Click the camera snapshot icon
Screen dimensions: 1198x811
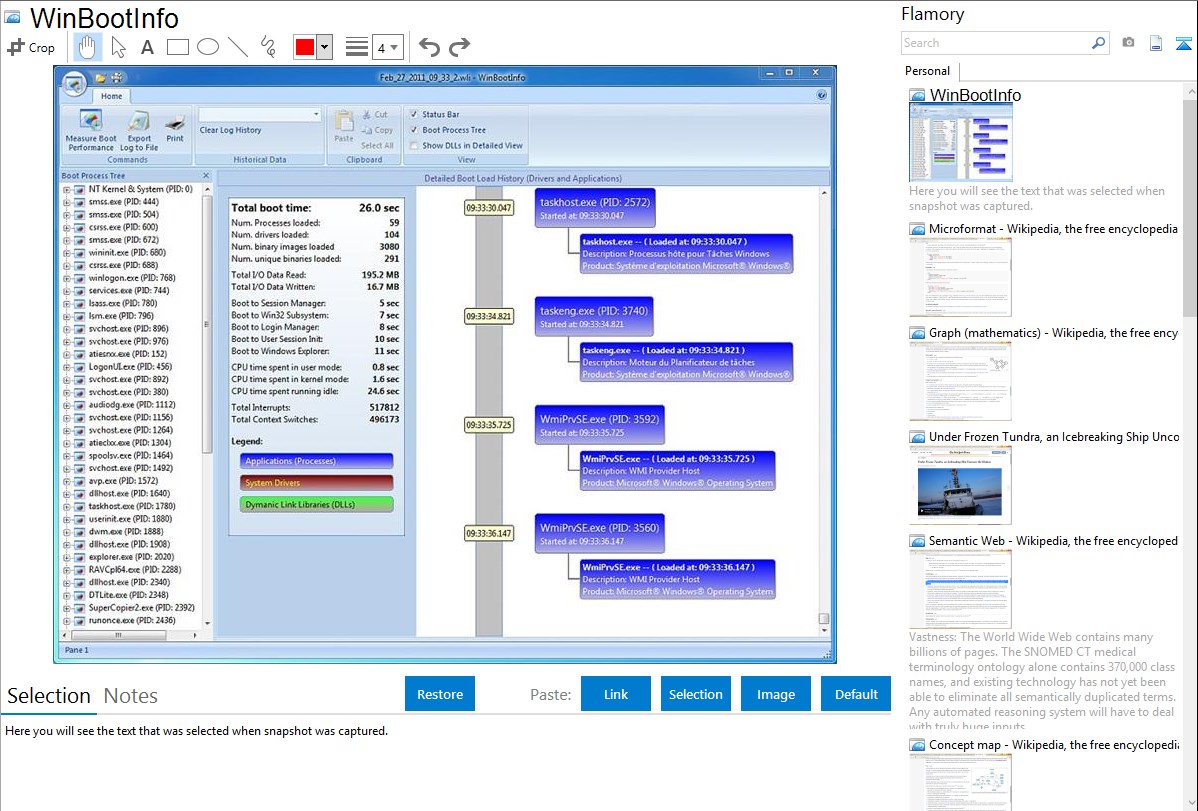point(1128,43)
